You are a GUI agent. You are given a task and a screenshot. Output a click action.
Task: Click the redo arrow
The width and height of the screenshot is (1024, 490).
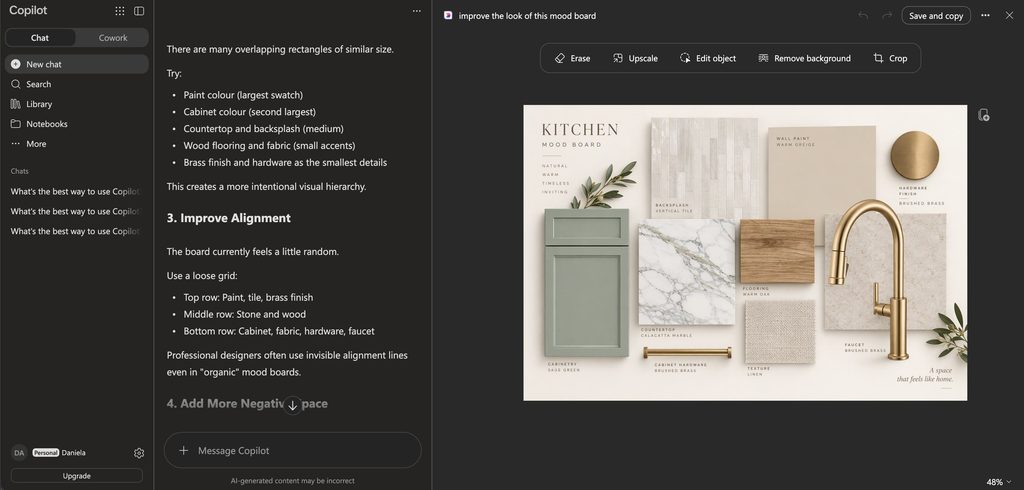(x=886, y=15)
